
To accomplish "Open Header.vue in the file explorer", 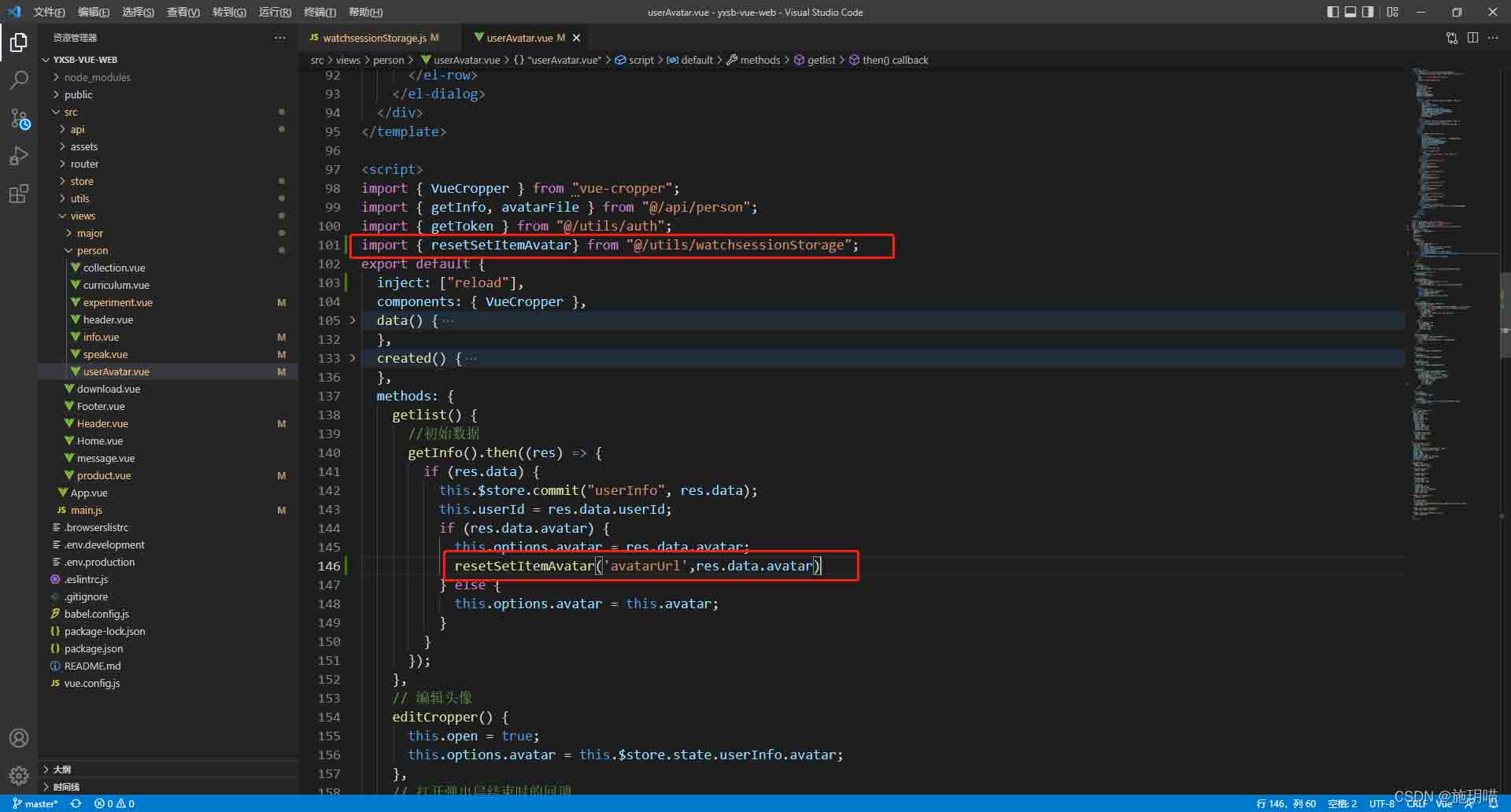I will [102, 423].
